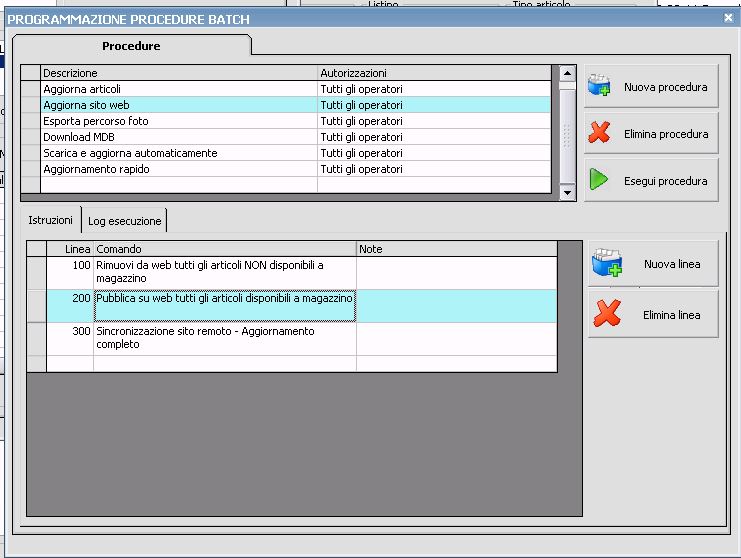Click the red X Elimina linea icon

tap(607, 313)
